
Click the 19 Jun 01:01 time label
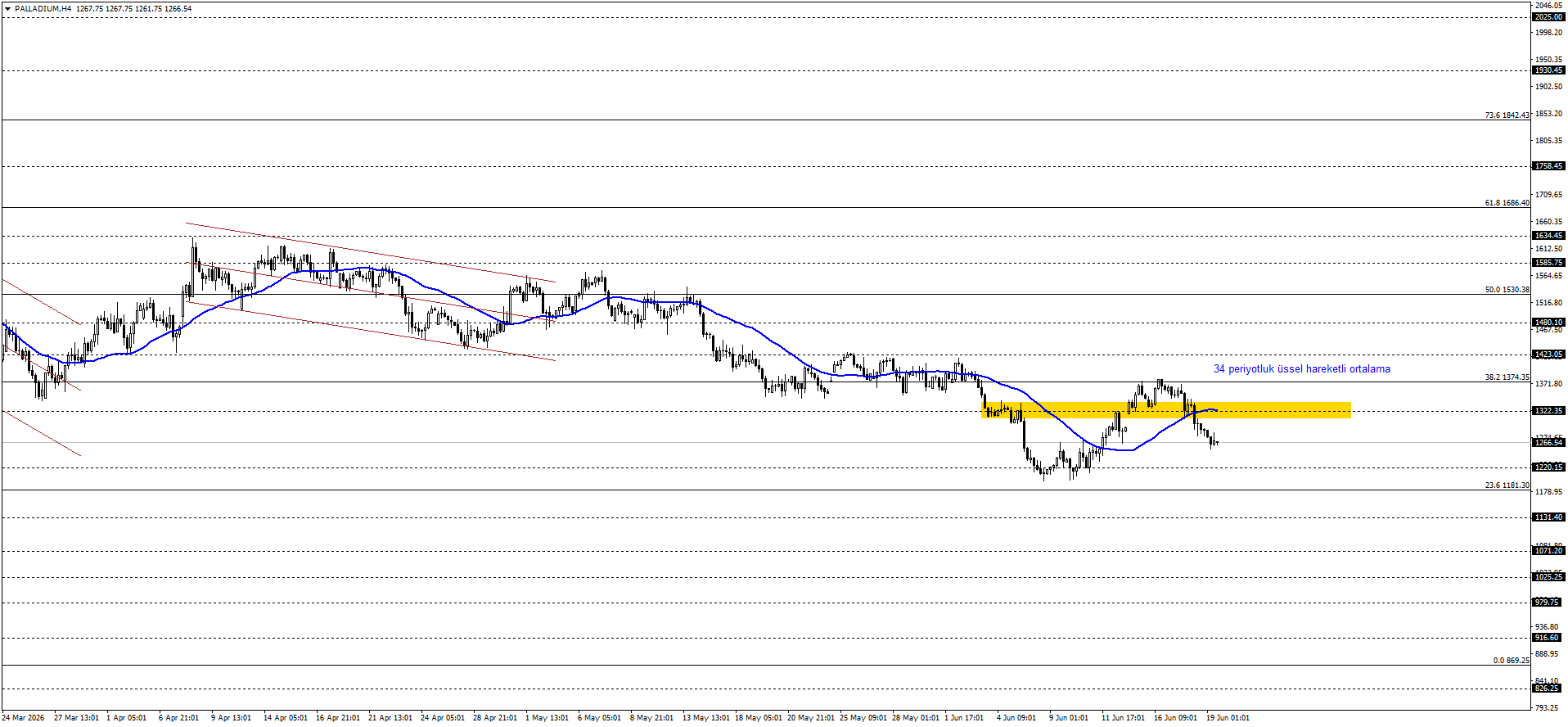click(1228, 718)
